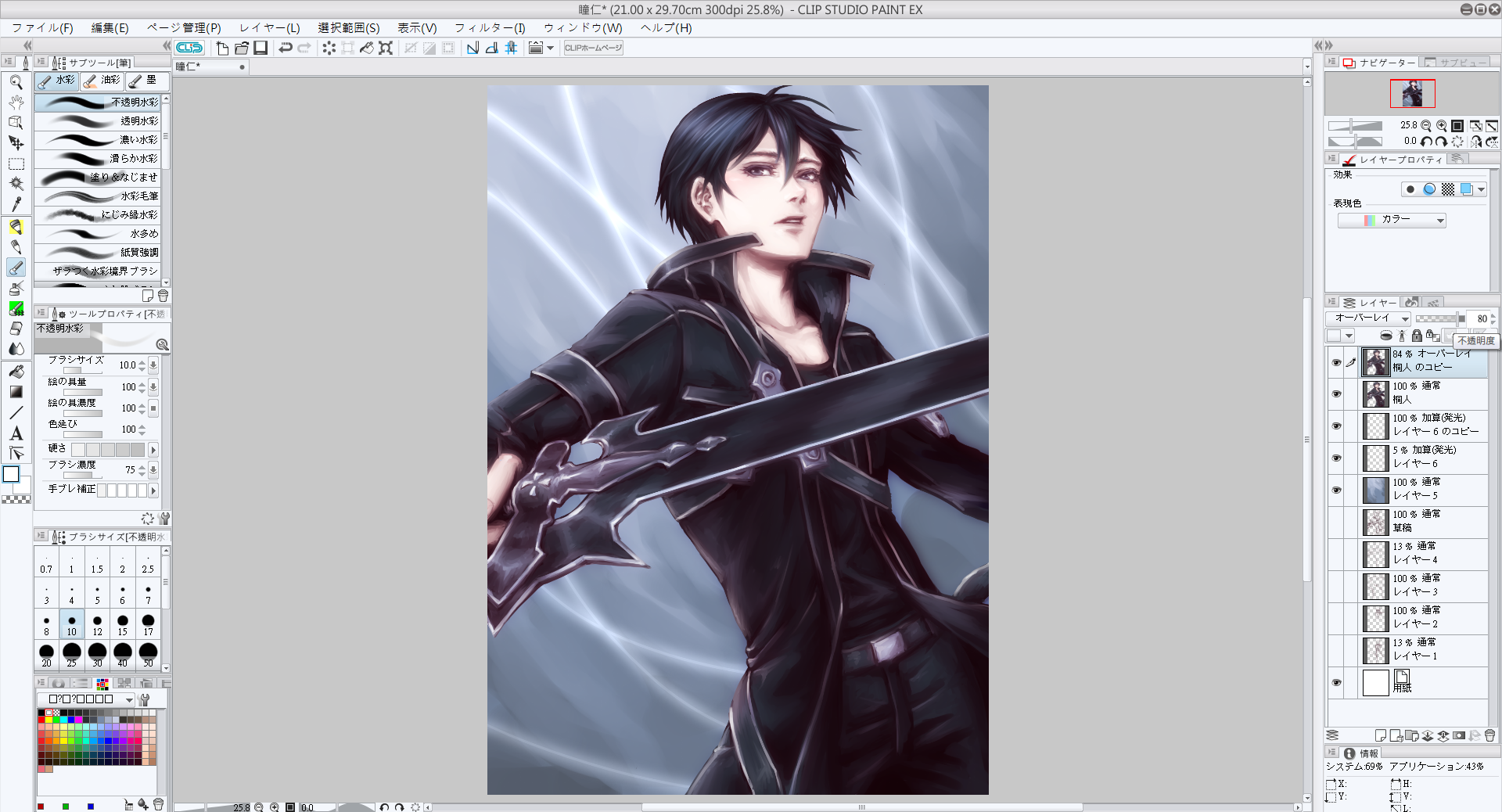Open the レイヤー(L) menu
The height and width of the screenshot is (812, 1502).
pyautogui.click(x=269, y=27)
